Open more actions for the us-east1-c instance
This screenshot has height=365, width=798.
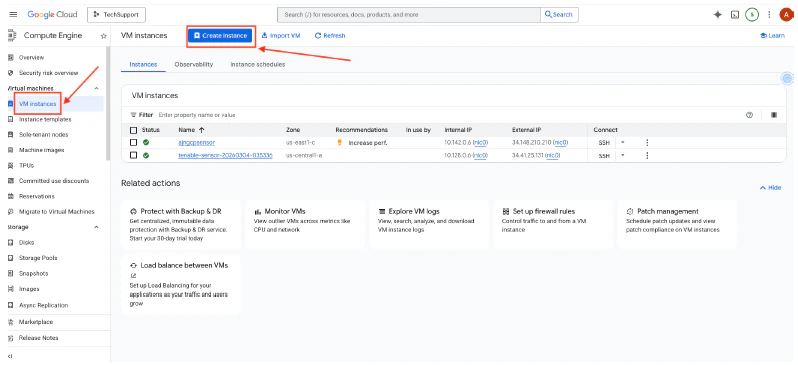pyautogui.click(x=647, y=143)
